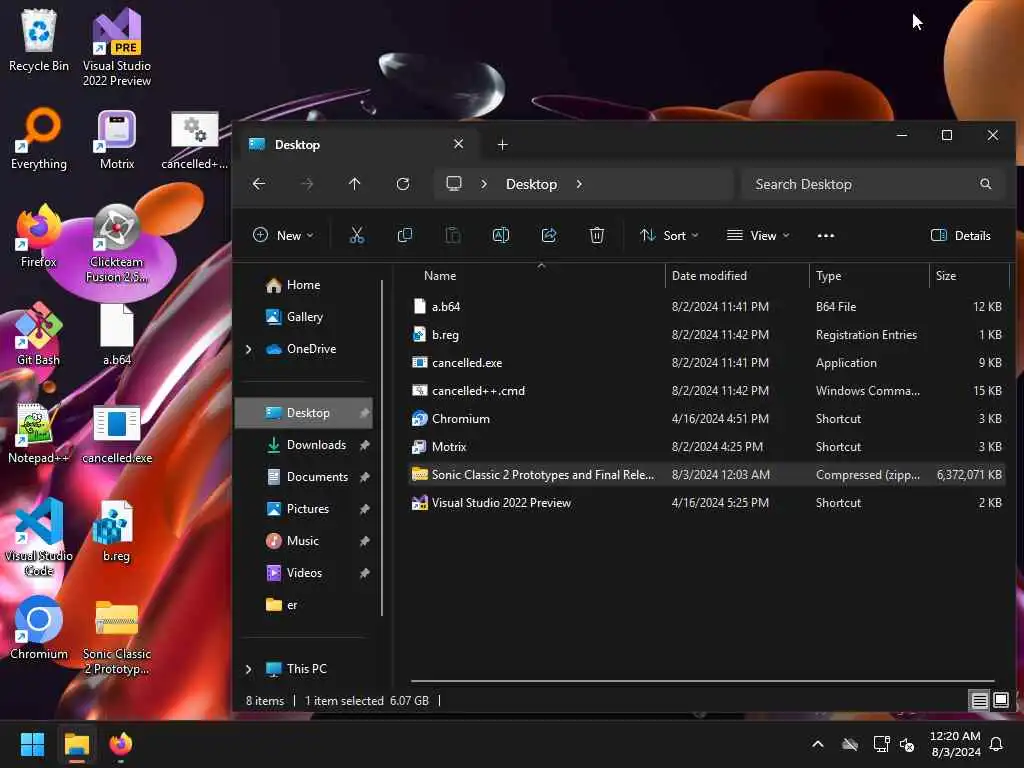The width and height of the screenshot is (1024, 768).
Task: Expand This PC in navigation pane
Action: pyautogui.click(x=249, y=669)
